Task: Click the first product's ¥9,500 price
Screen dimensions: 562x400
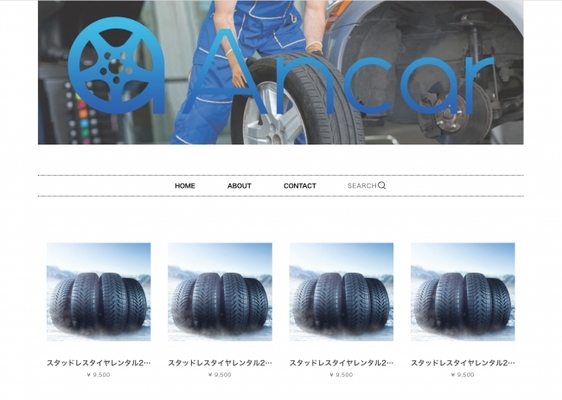Action: [99, 375]
